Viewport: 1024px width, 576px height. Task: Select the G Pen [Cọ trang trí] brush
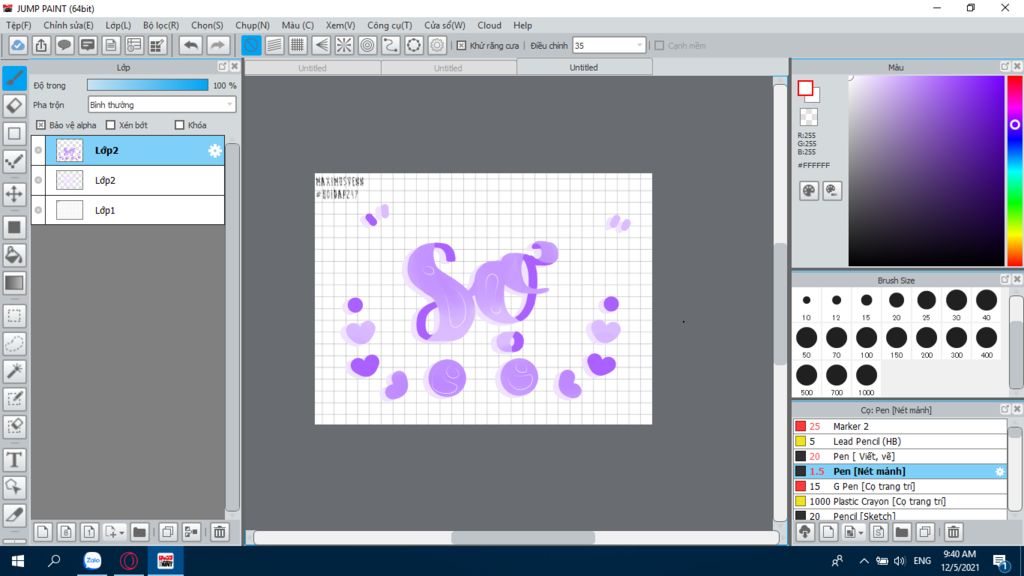[900, 486]
